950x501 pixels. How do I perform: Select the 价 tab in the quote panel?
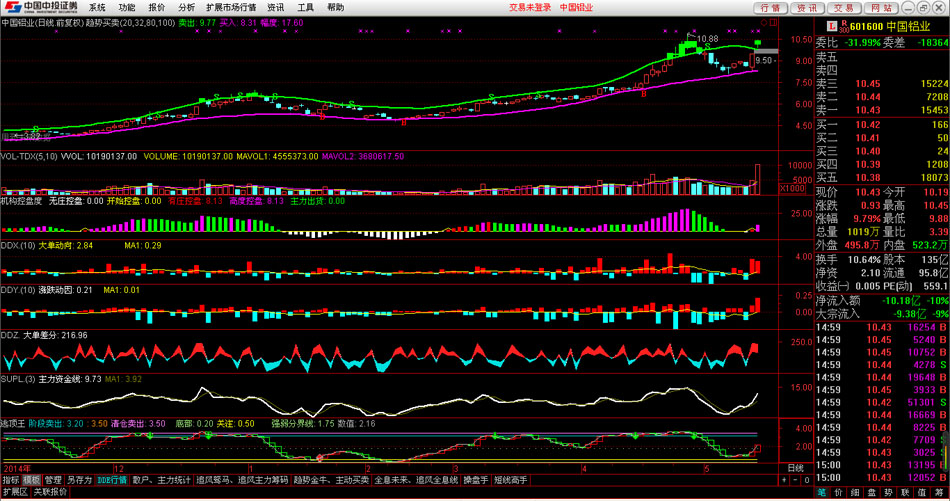(839, 493)
